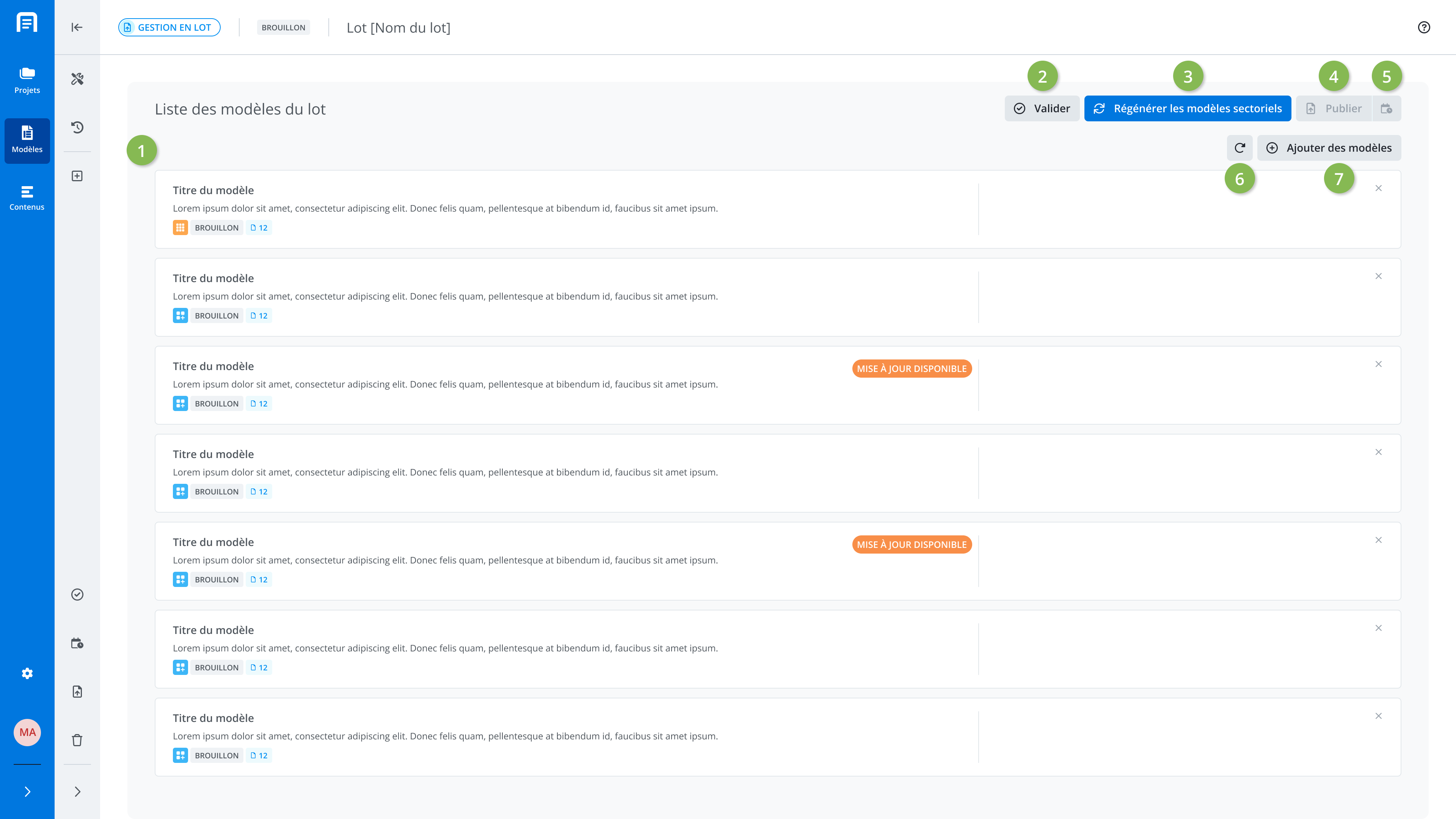The width and height of the screenshot is (1456, 819).
Task: Click the blue grid icon in second card
Action: coord(180,315)
